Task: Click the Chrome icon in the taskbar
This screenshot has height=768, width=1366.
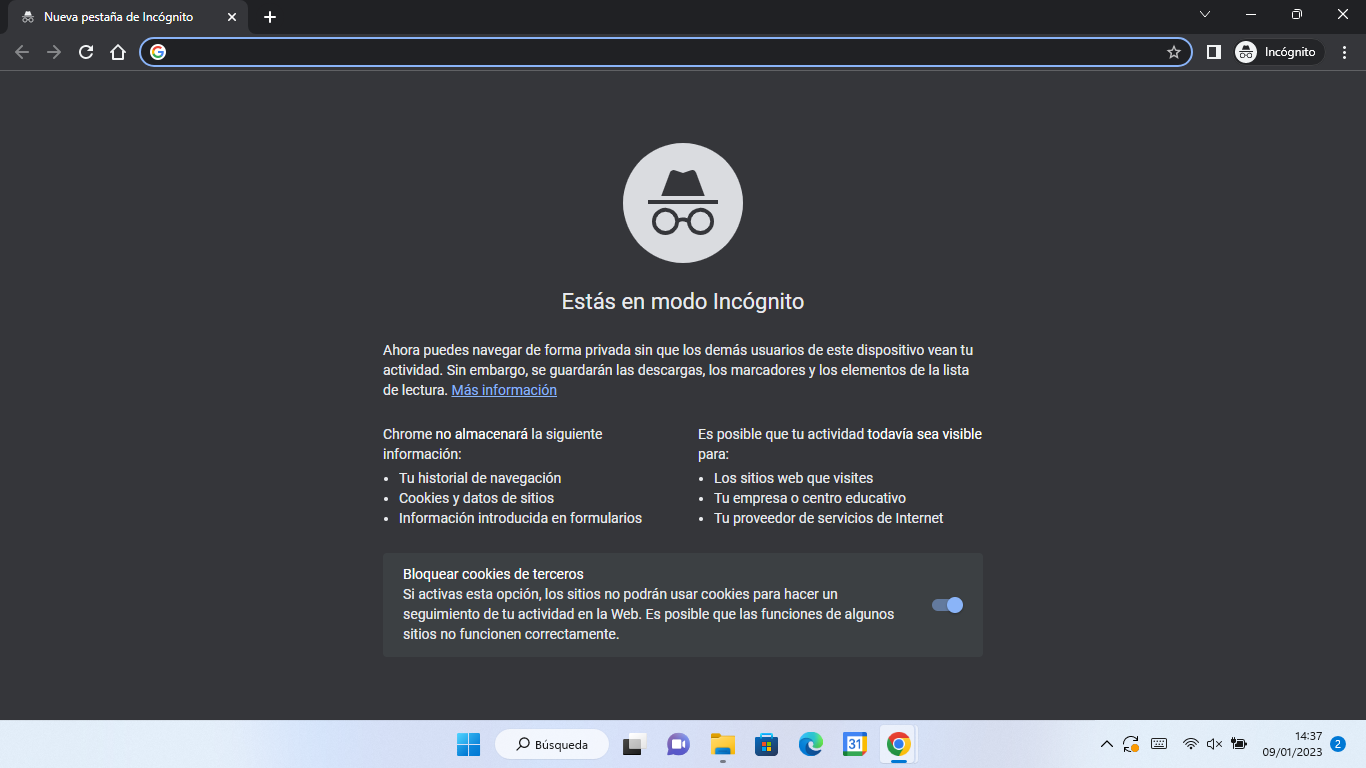Action: pyautogui.click(x=898, y=744)
